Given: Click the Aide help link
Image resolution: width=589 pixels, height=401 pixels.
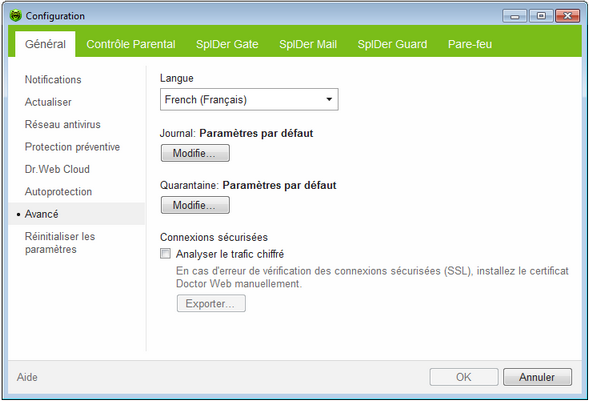Looking at the screenshot, I should 27,377.
